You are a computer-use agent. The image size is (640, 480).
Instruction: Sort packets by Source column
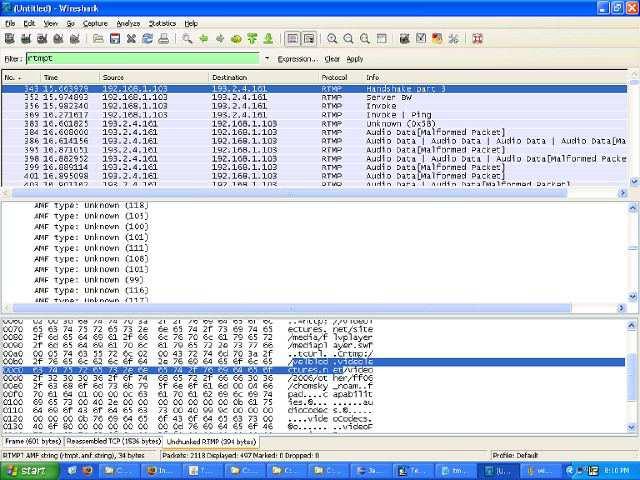(x=153, y=77)
